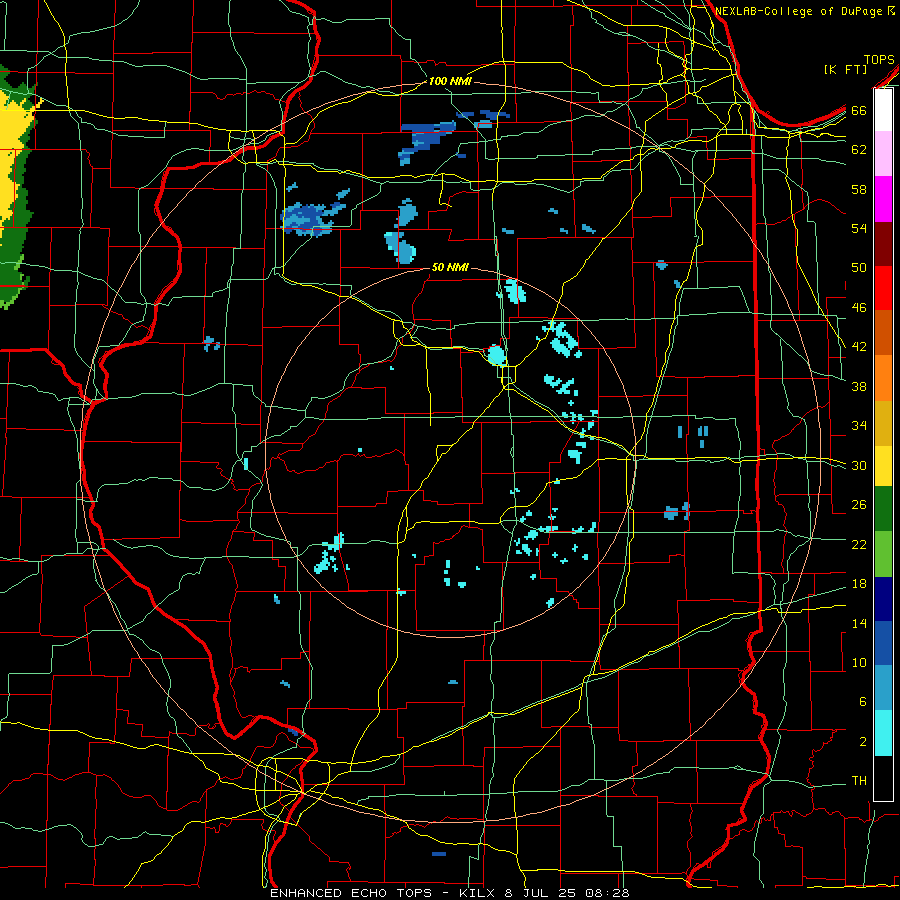Pick the yellow legend swatch
The height and width of the screenshot is (900, 900).
point(883,465)
